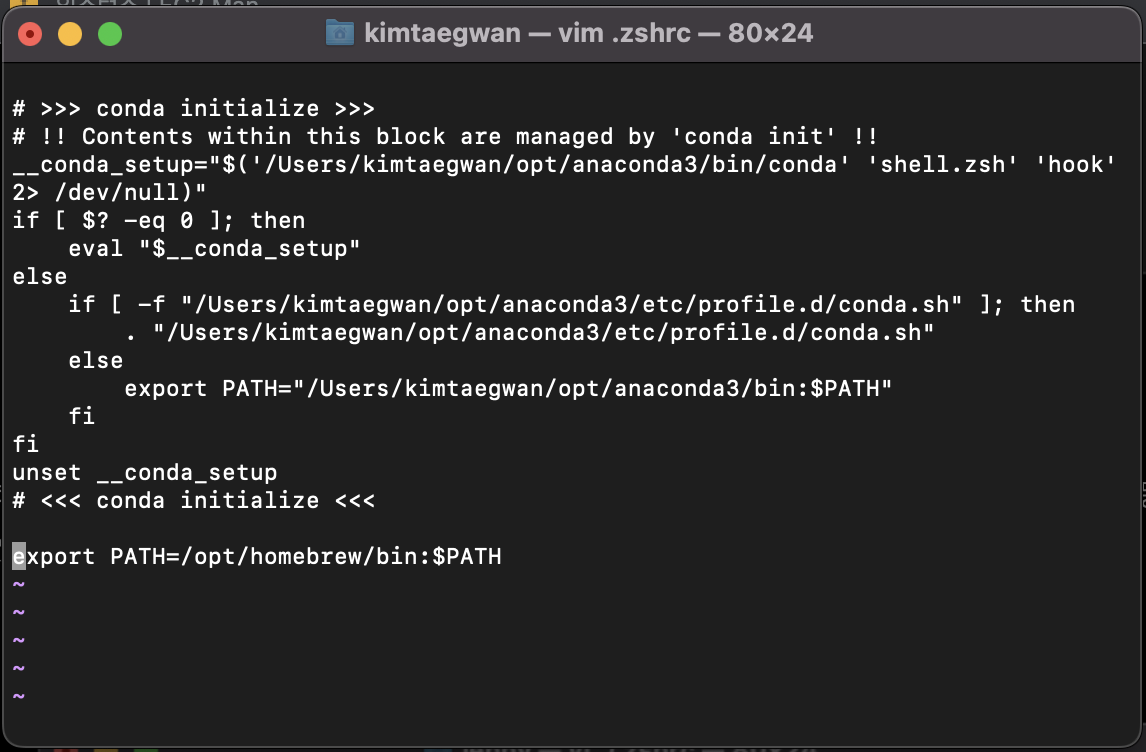Minimize the window with the yellow button
This screenshot has width=1146, height=752.
[70, 34]
